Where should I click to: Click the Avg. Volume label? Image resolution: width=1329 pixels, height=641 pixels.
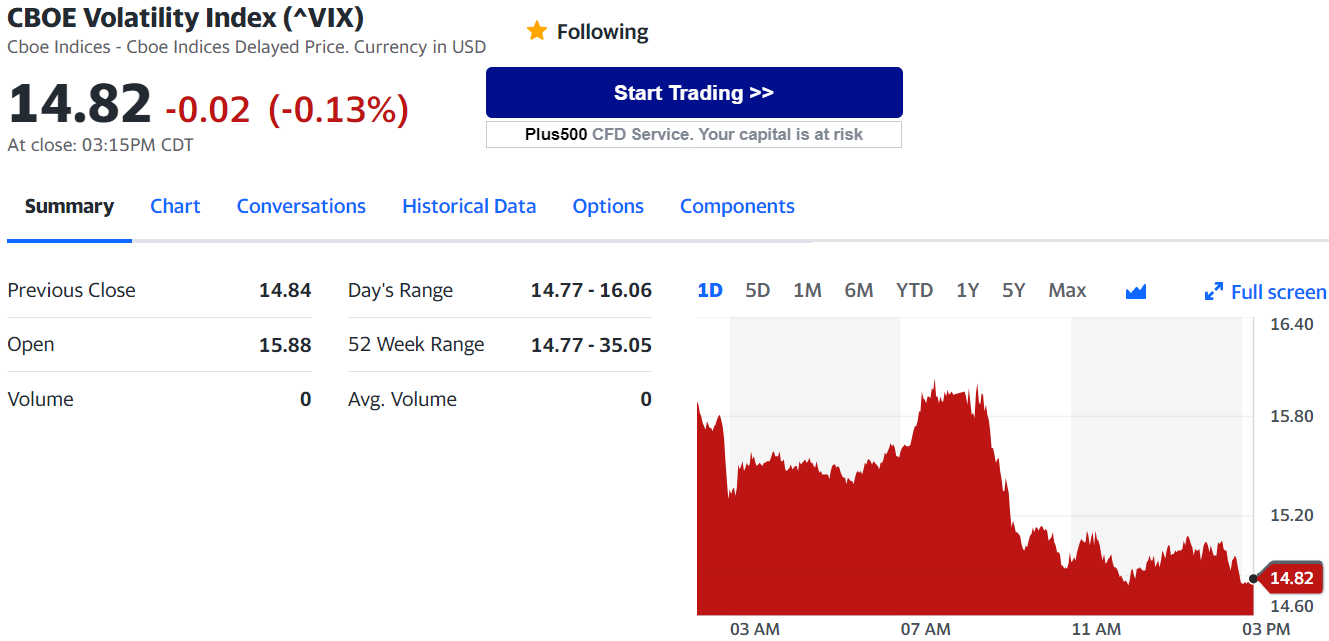[402, 399]
